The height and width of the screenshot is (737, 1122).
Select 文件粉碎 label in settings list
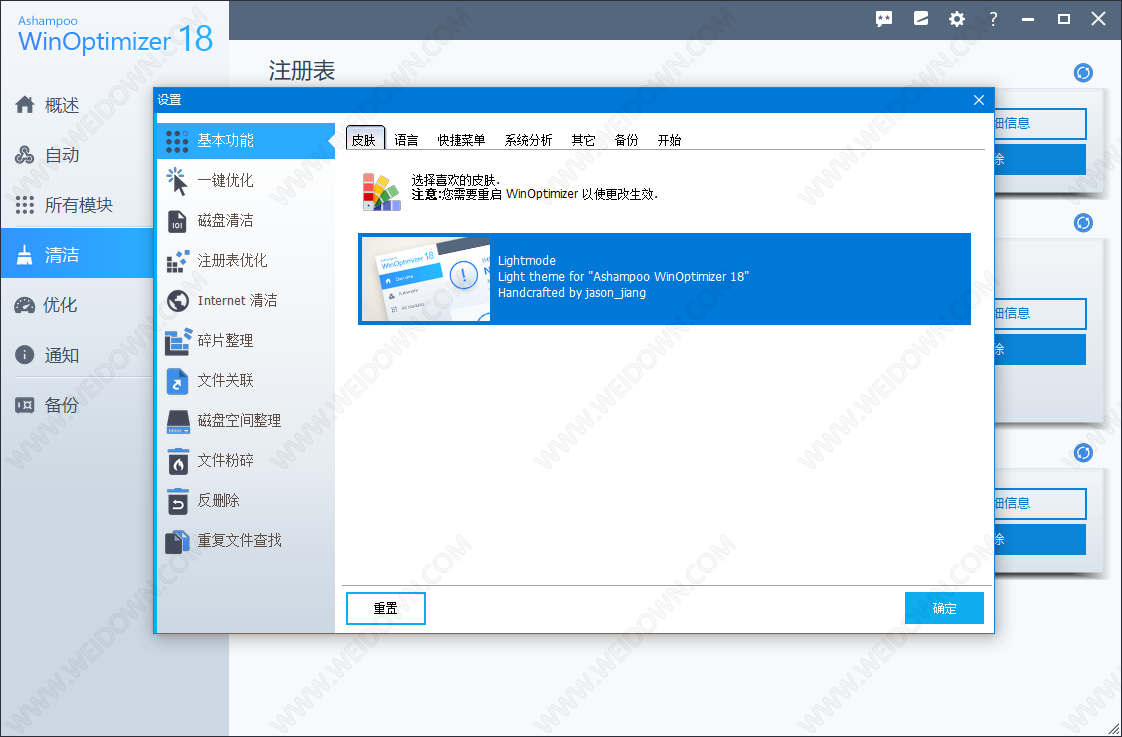[225, 462]
